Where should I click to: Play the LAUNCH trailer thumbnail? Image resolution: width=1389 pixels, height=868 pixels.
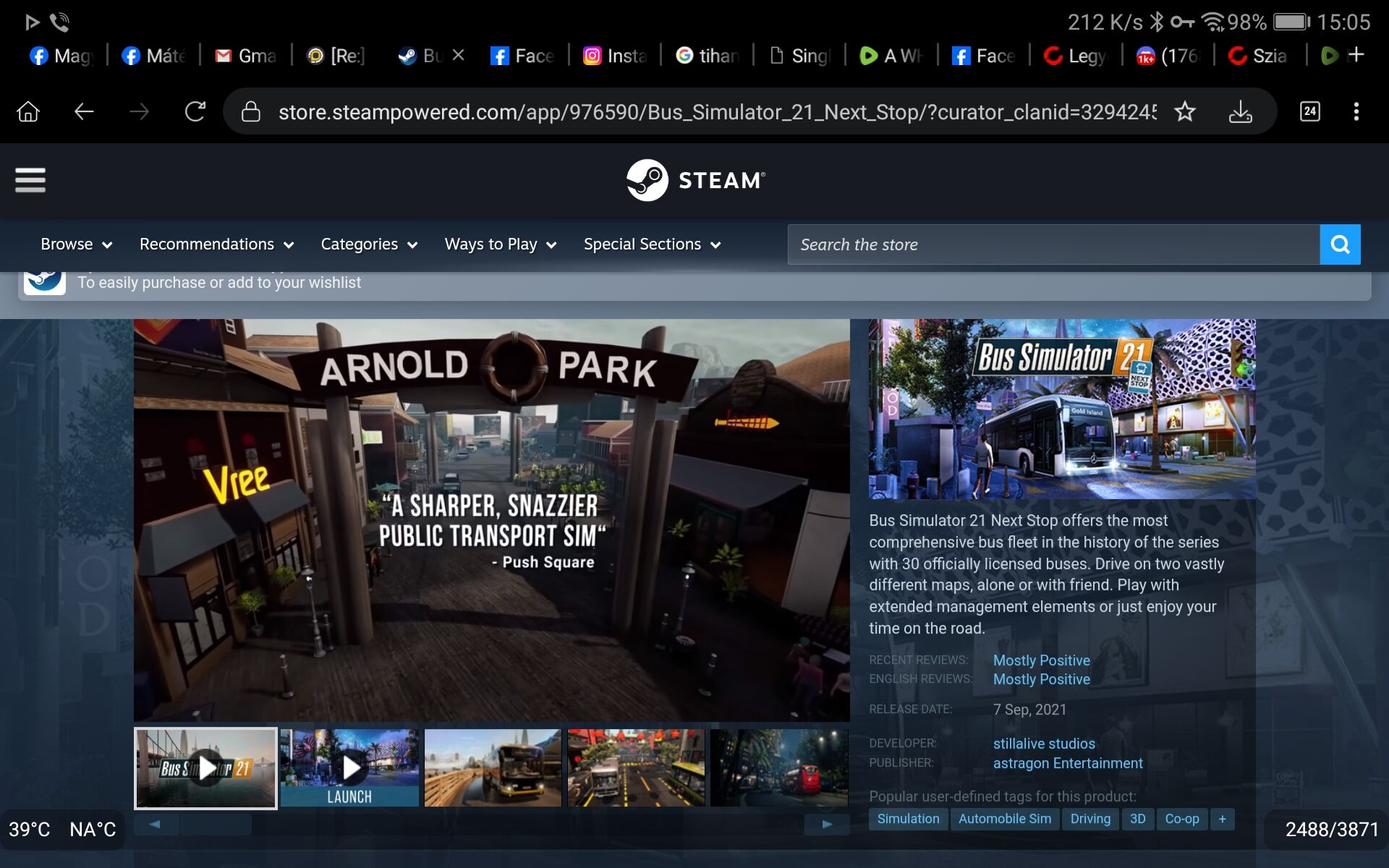(349, 768)
